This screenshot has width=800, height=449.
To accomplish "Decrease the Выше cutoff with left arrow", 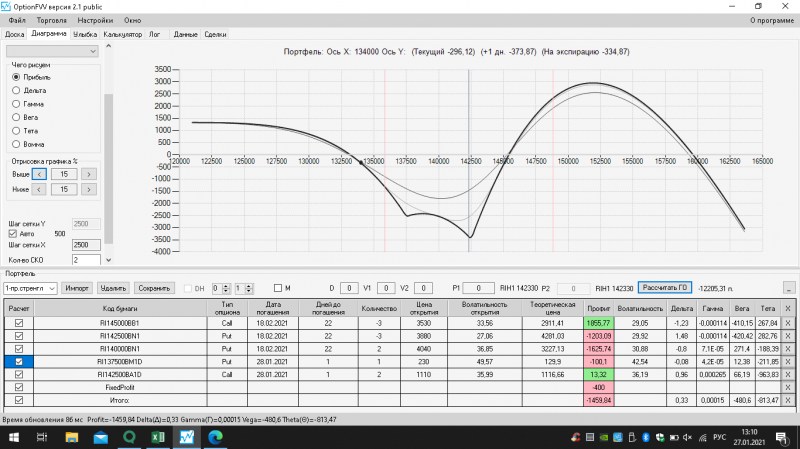I will tap(39, 174).
